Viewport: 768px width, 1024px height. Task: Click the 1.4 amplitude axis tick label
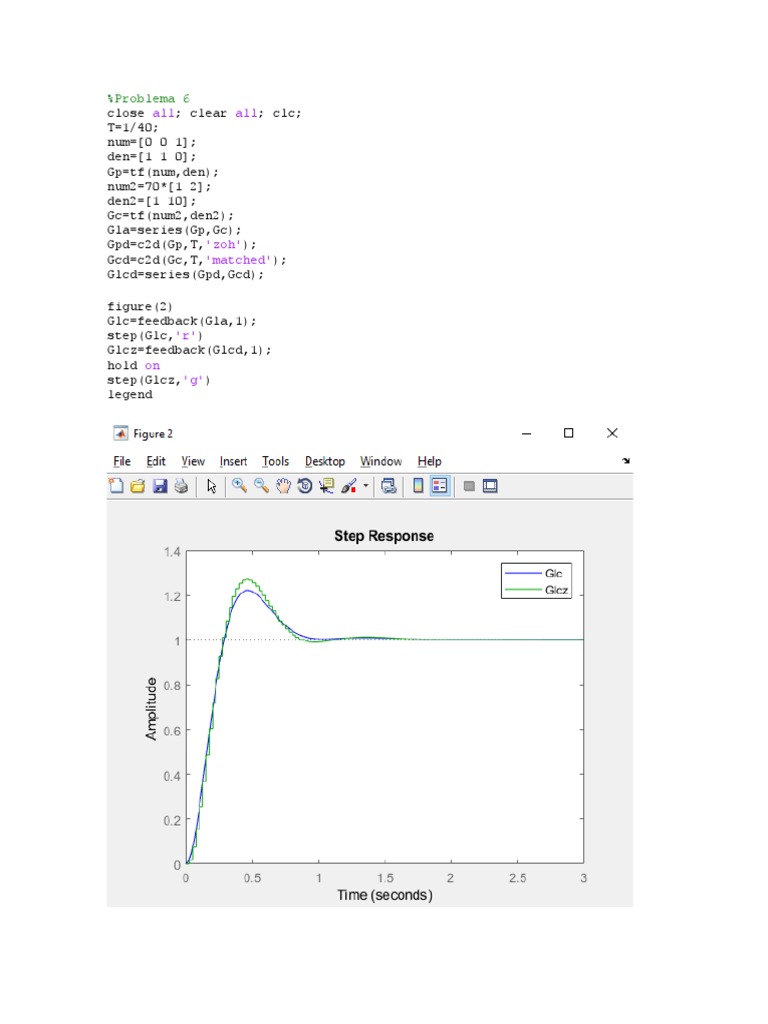pyautogui.click(x=172, y=552)
